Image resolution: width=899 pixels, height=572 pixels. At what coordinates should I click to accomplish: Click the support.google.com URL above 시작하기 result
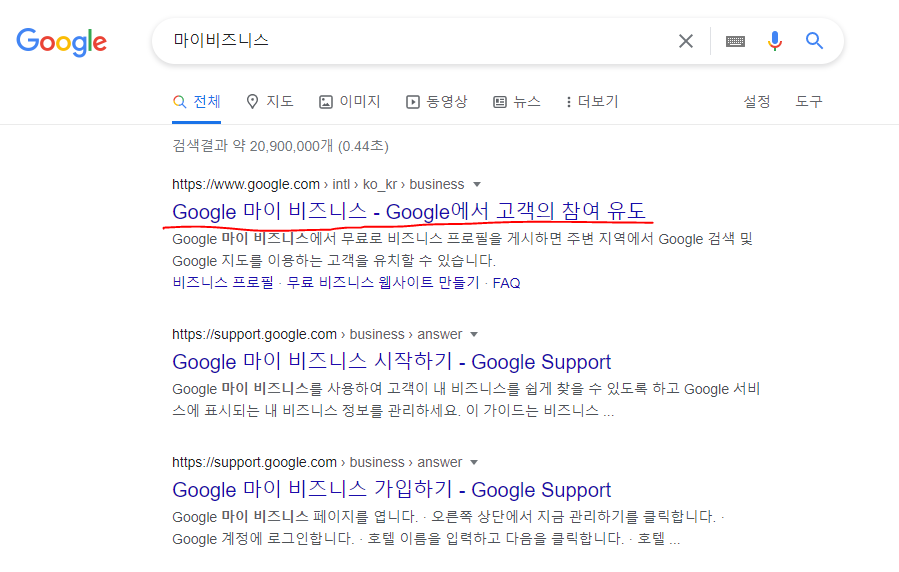pos(317,334)
